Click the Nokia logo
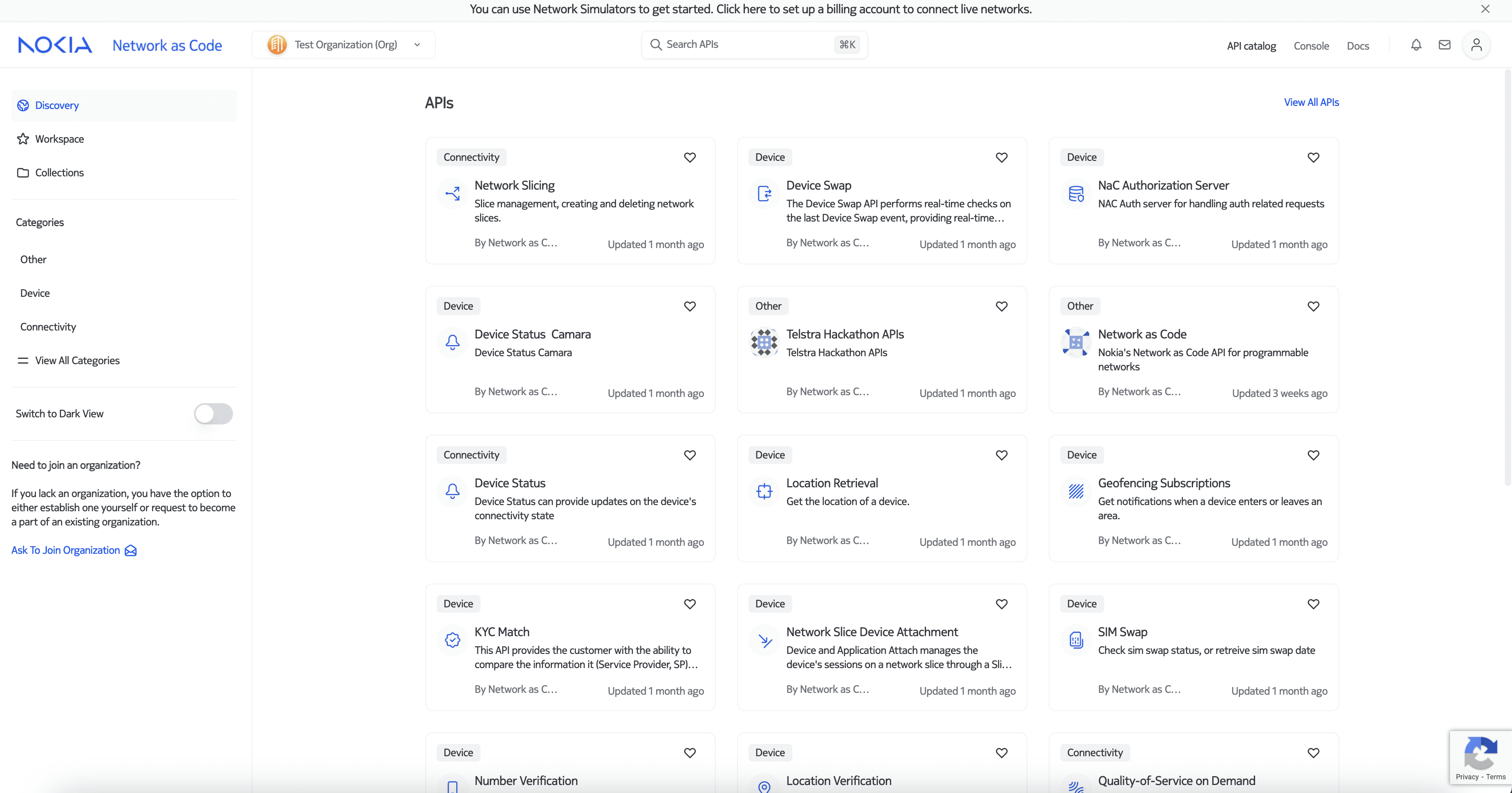 pyautogui.click(x=55, y=45)
